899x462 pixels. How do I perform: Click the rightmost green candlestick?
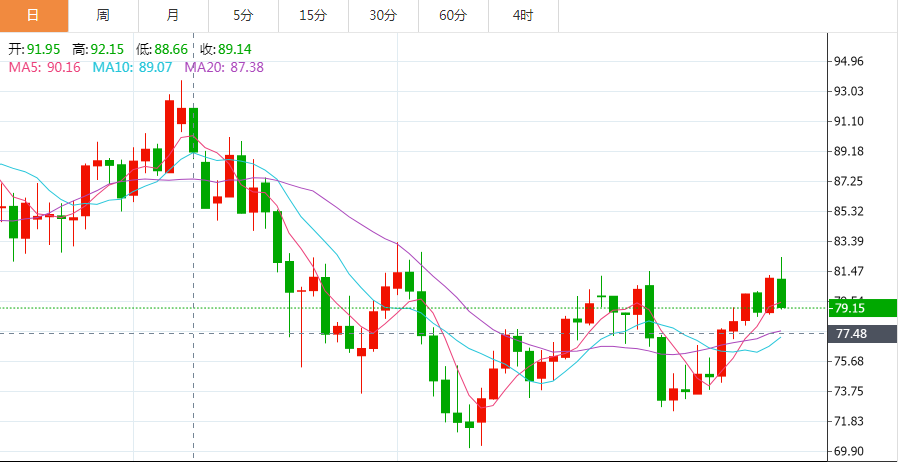pyautogui.click(x=782, y=293)
